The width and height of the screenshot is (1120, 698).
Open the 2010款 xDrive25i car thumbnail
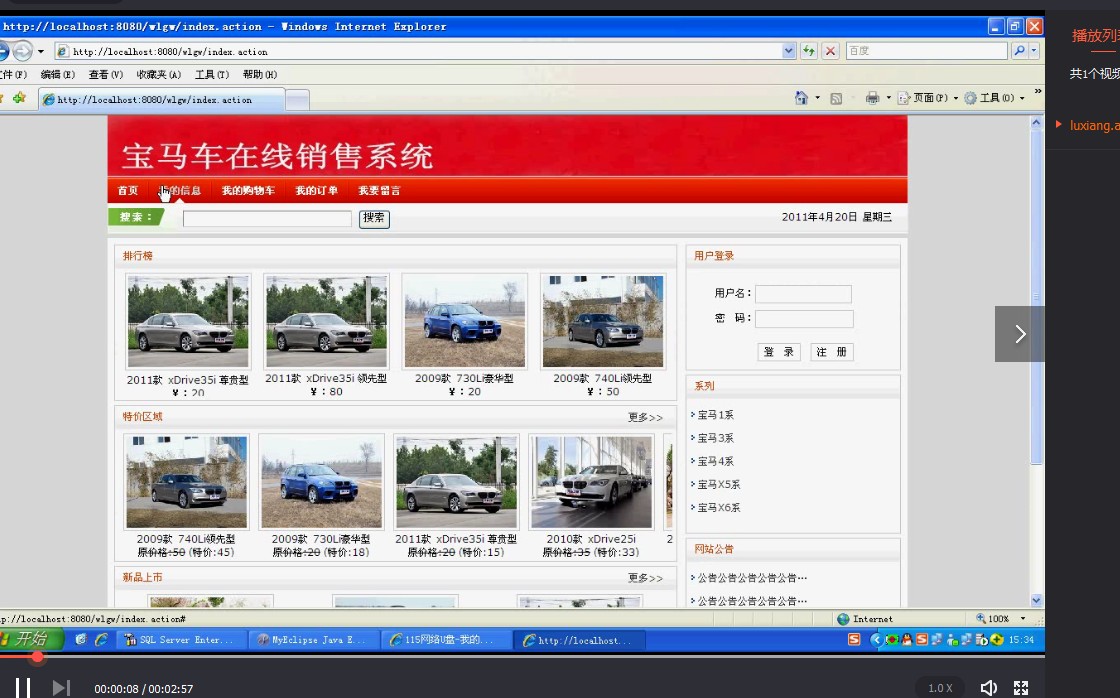[x=591, y=482]
